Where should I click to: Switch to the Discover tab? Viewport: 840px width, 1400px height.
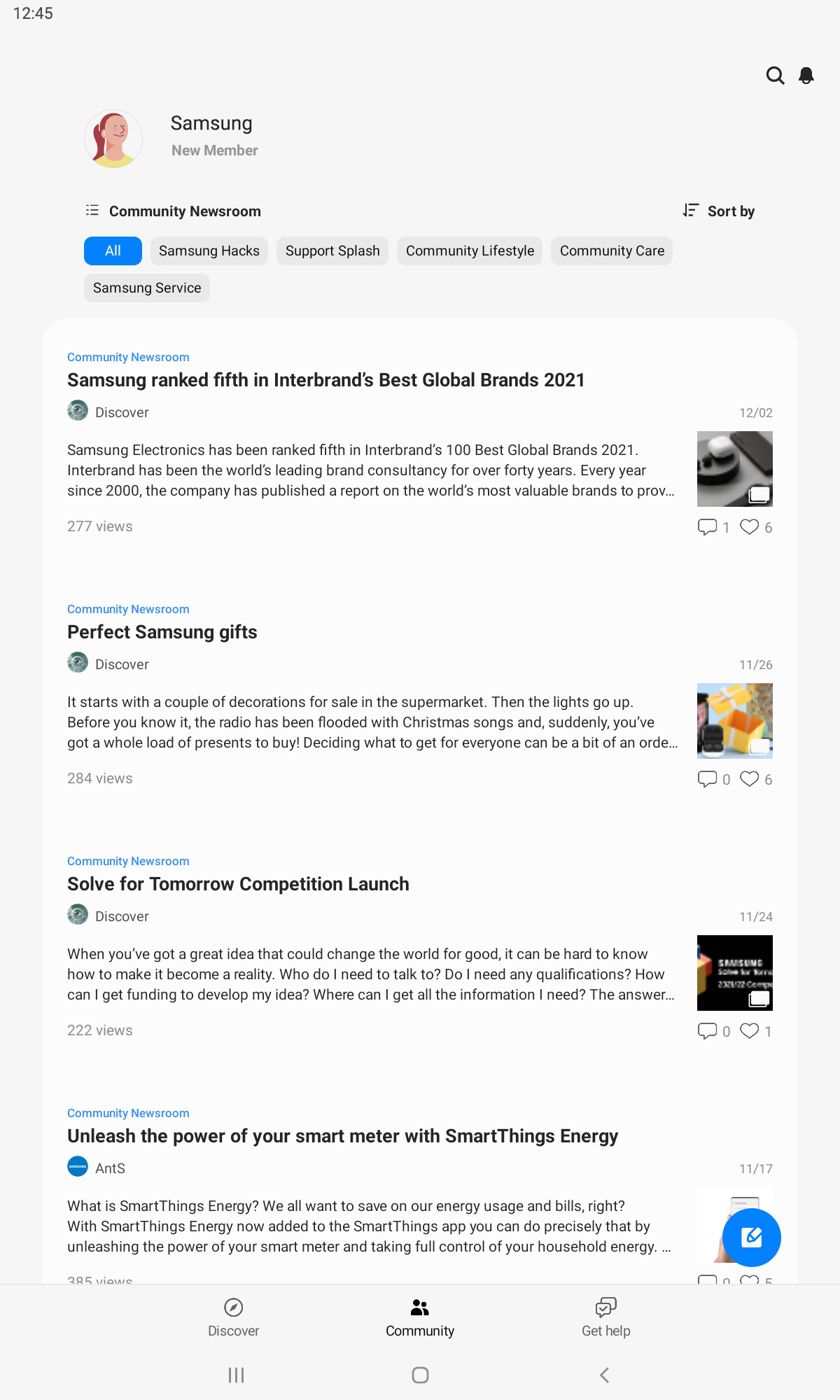click(233, 1317)
